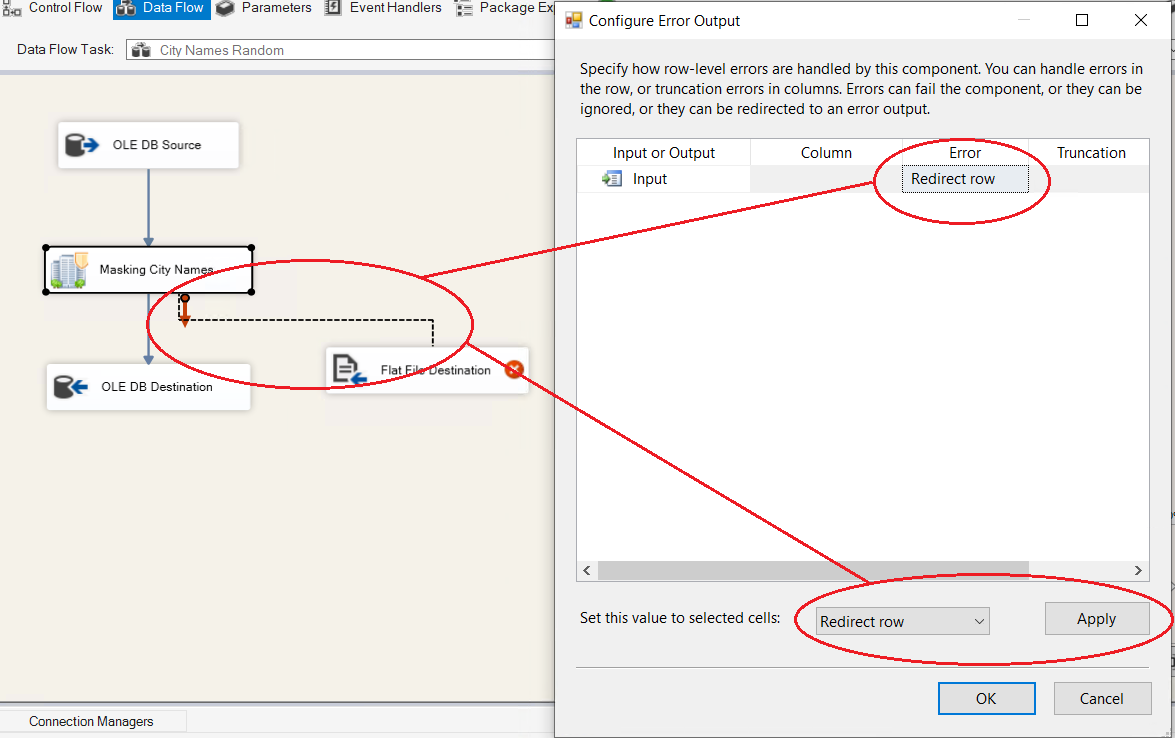Click the red error badge on Flat File Destination
Screen dimensions: 1175x738
(514, 370)
